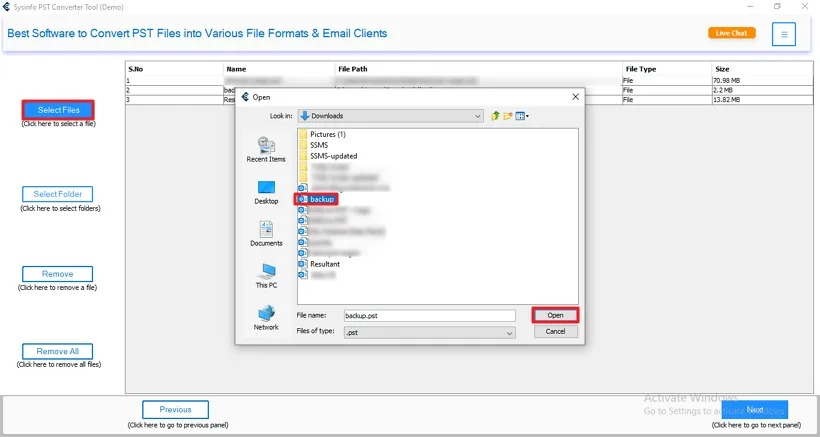Go to the Desktop location
Screen dimensions: 820x437
click(266, 192)
